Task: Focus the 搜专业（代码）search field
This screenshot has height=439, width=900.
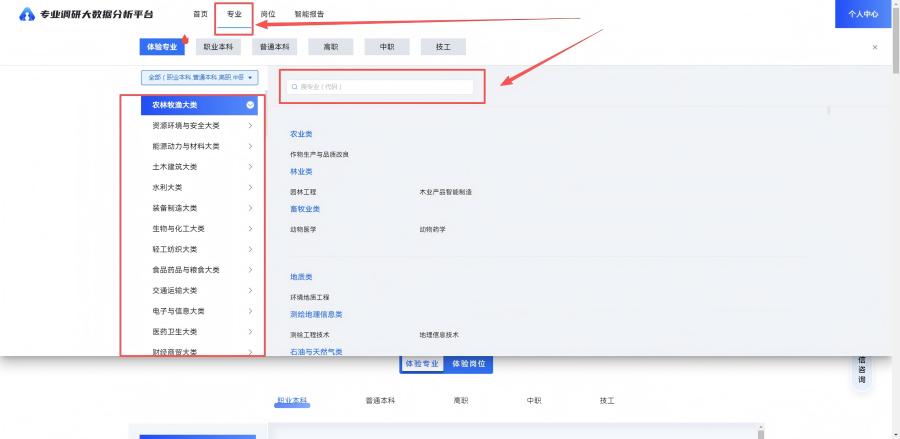Action: point(380,87)
